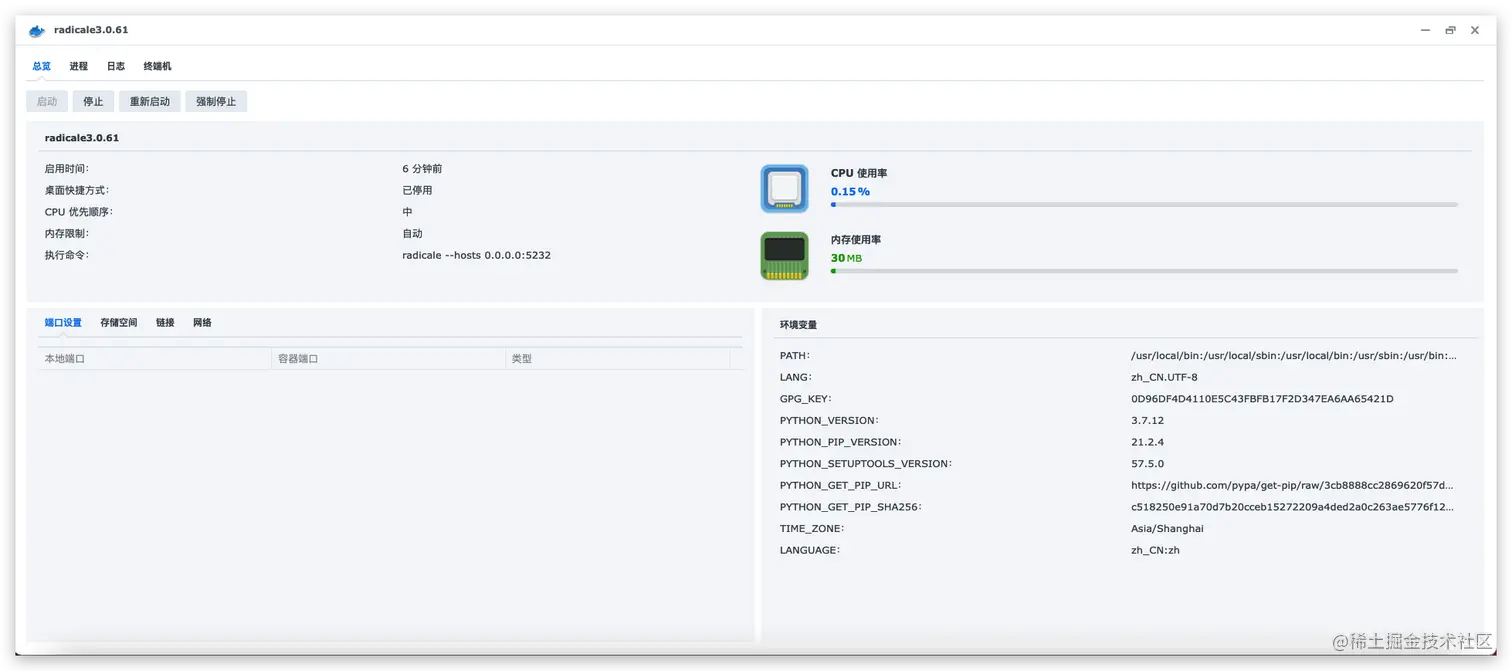This screenshot has width=1512, height=671.
Task: Select the 存储空间 tab
Action: pyautogui.click(x=119, y=323)
